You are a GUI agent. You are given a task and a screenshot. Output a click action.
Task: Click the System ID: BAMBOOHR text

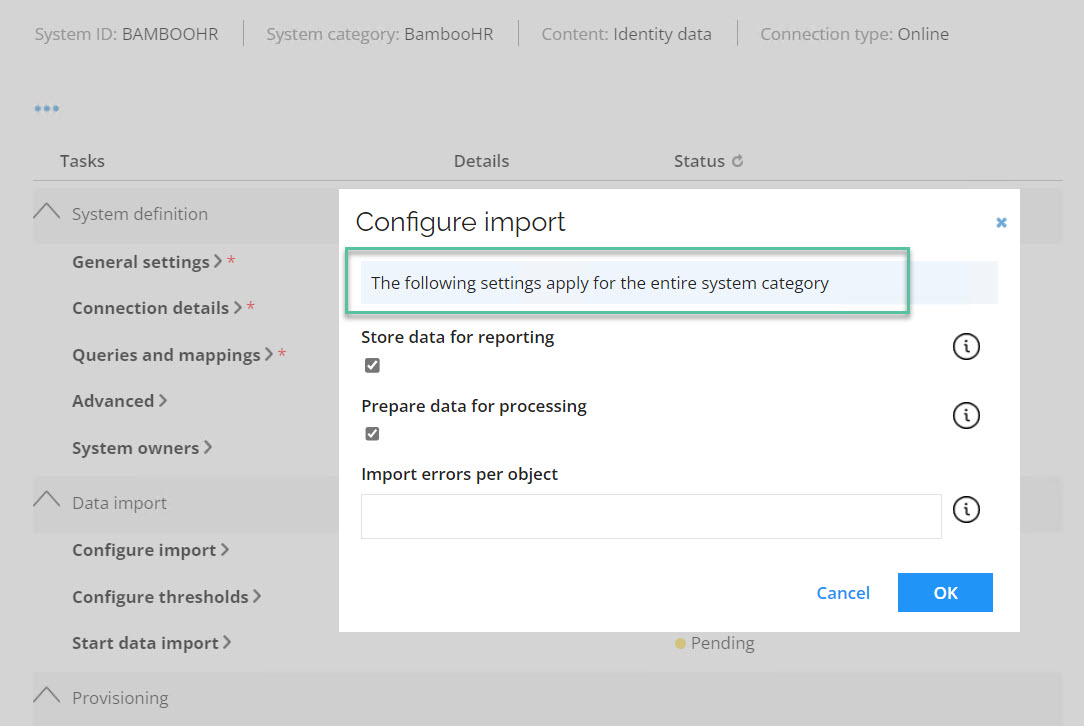[127, 34]
